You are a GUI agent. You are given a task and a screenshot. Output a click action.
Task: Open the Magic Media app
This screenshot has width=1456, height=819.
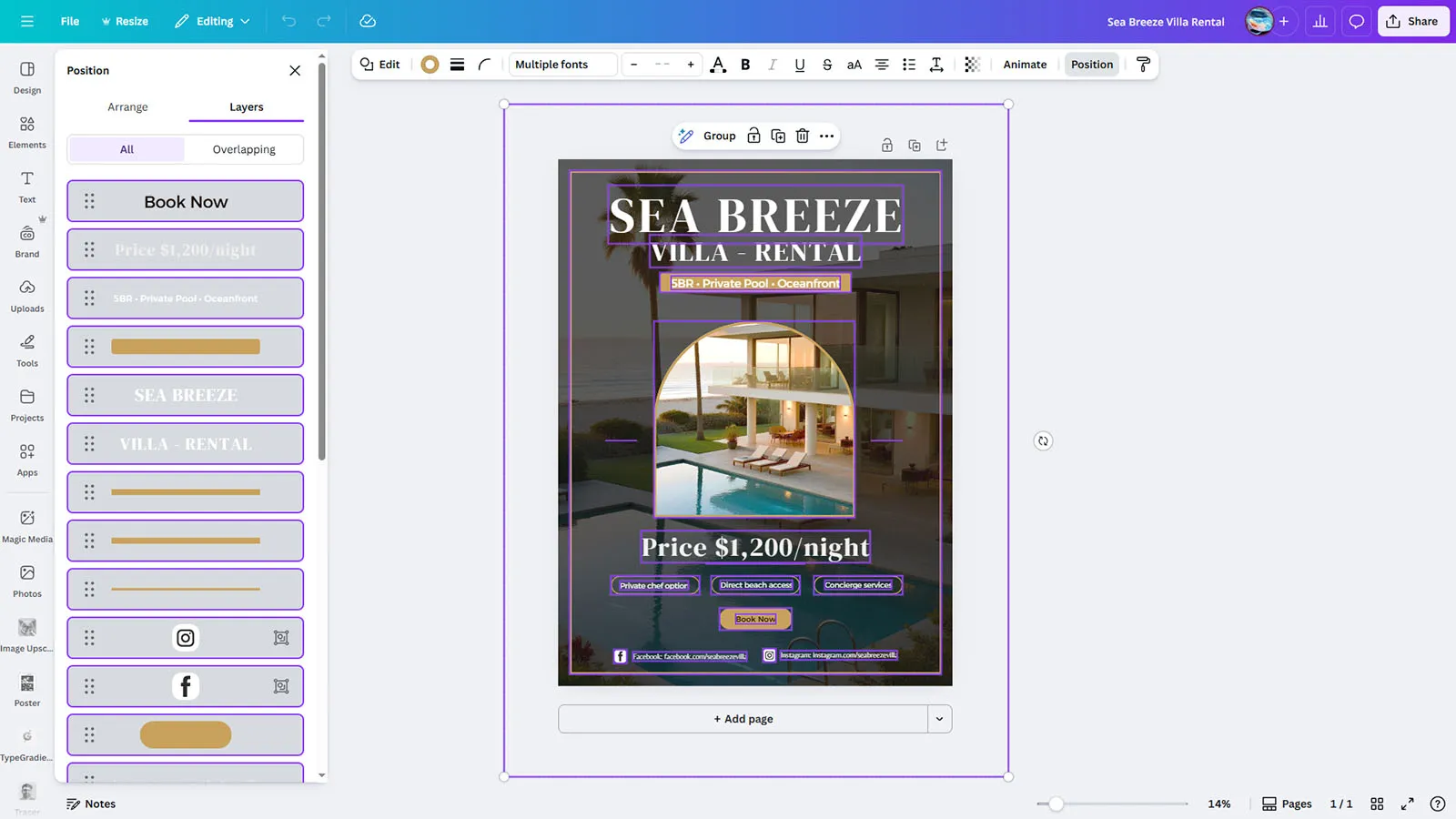[27, 525]
